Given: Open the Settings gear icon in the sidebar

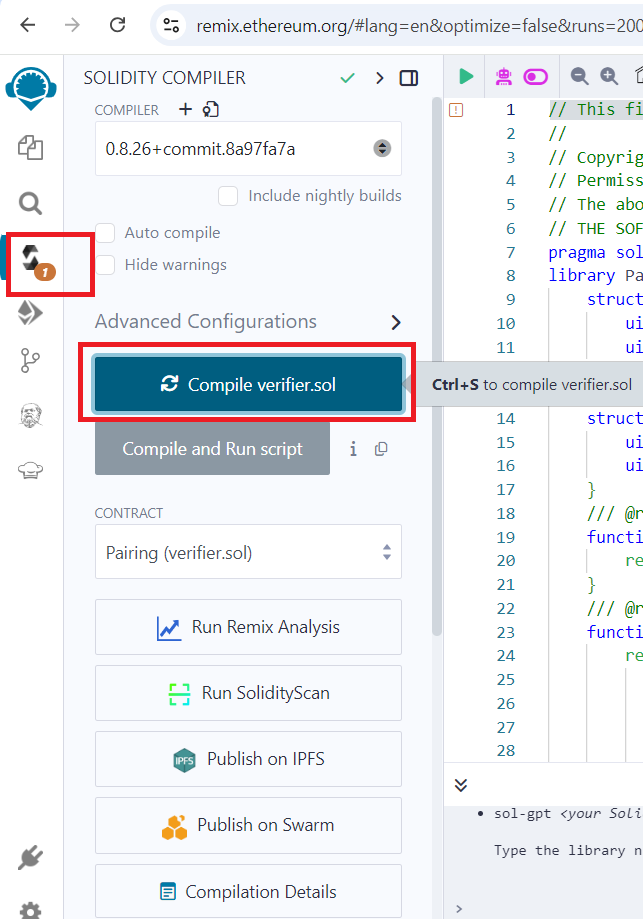Looking at the screenshot, I should click(30, 910).
